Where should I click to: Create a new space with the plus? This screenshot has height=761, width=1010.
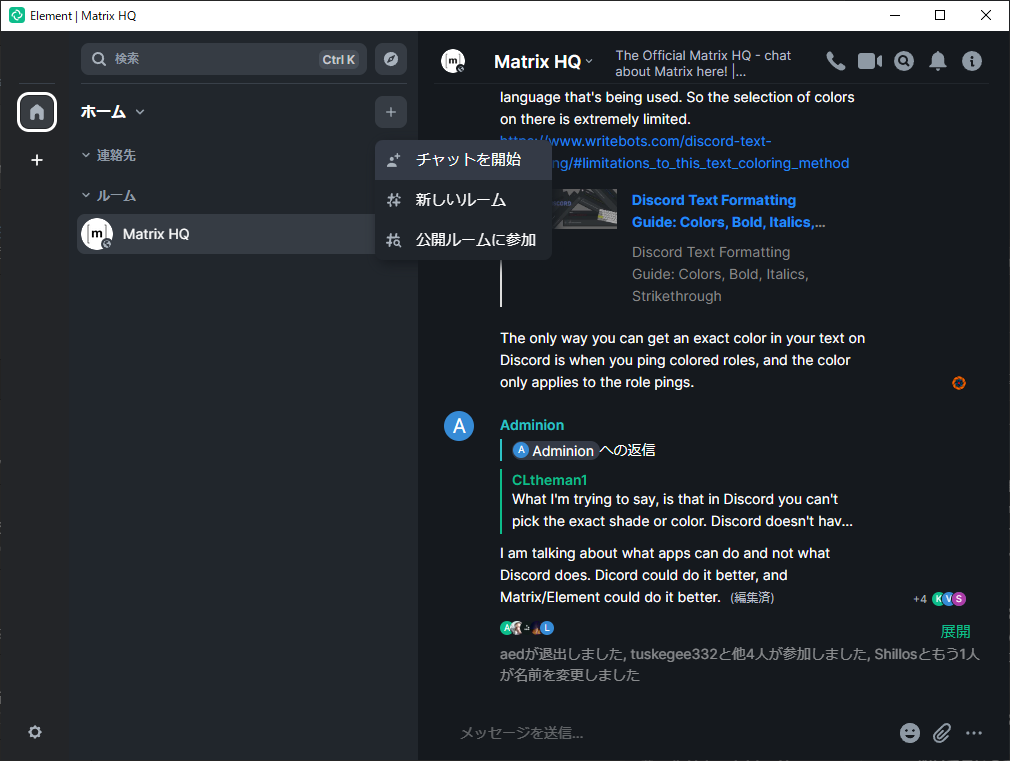tap(37, 159)
